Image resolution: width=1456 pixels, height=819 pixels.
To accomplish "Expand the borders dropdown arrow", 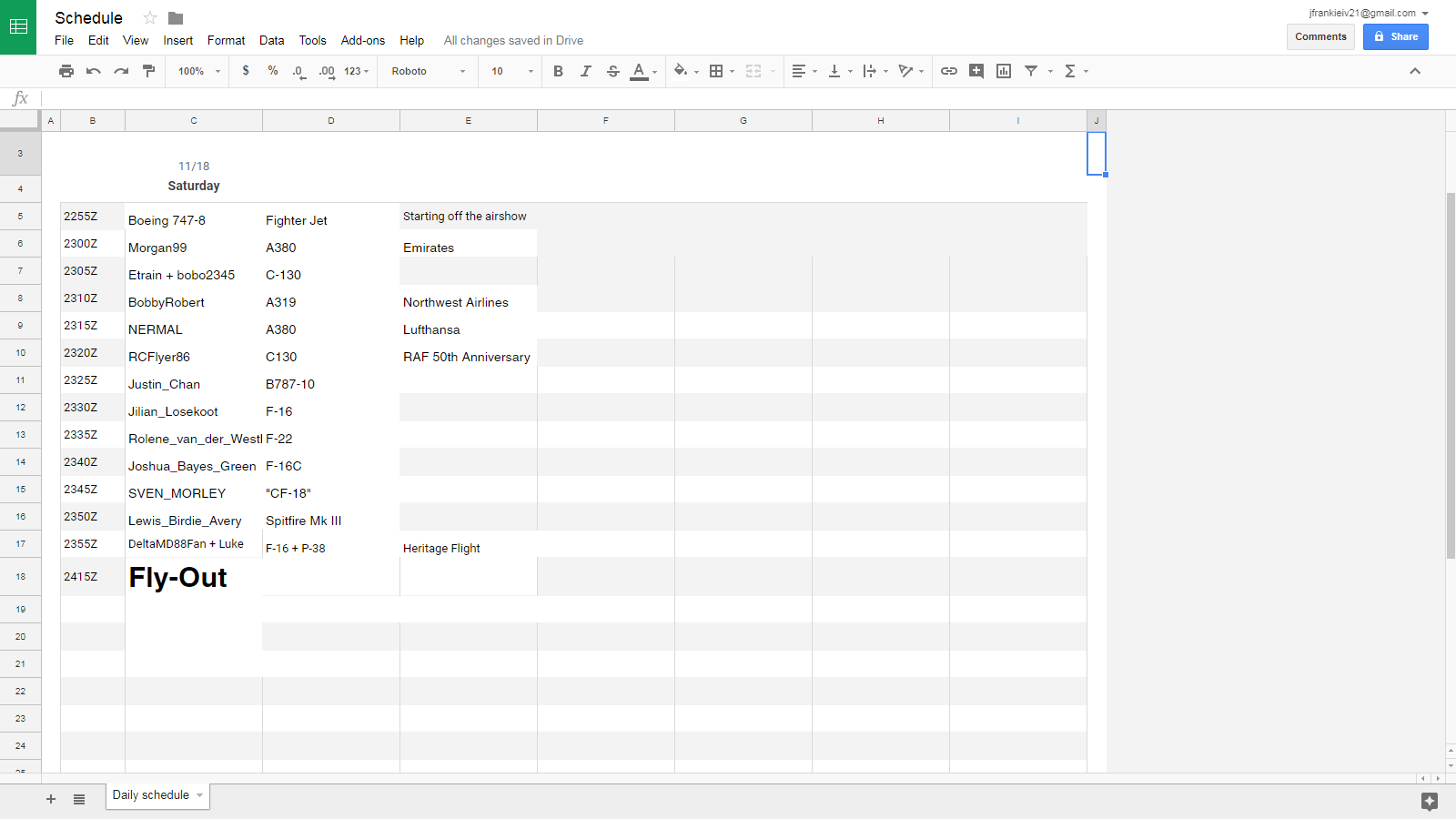I will 733,71.
